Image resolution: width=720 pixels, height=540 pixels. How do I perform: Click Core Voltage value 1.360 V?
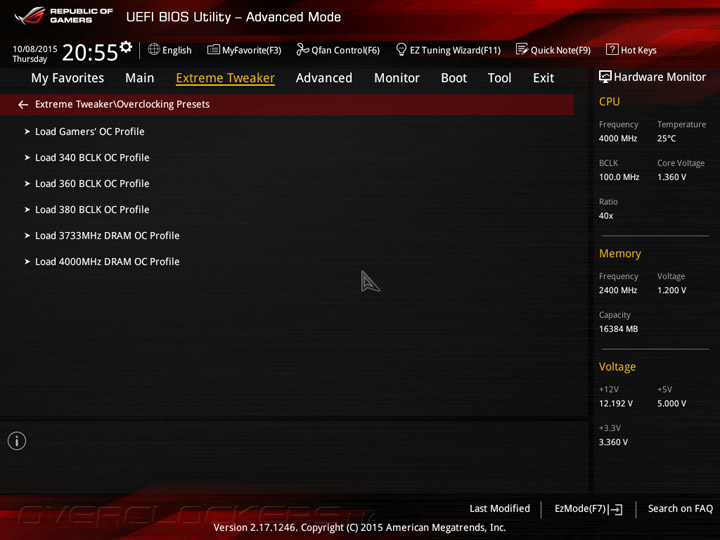672,177
